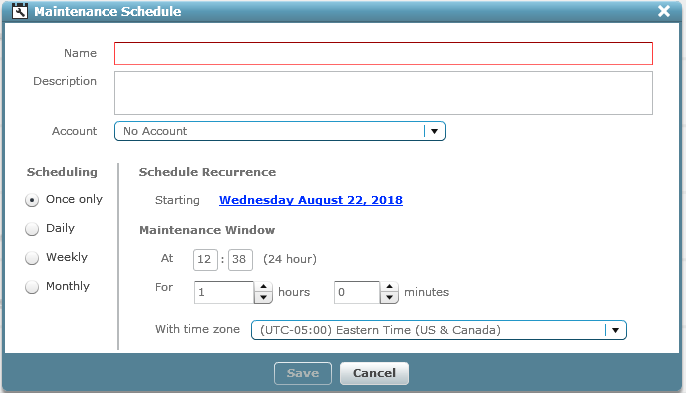Click into the Description text area
The image size is (686, 393).
click(383, 93)
